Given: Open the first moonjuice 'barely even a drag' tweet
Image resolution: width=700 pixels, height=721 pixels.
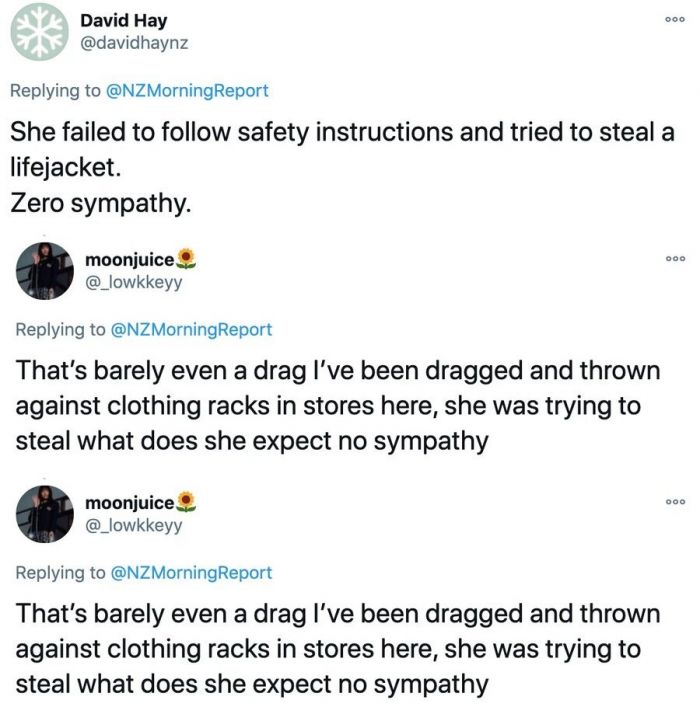Looking at the screenshot, I should tap(338, 406).
